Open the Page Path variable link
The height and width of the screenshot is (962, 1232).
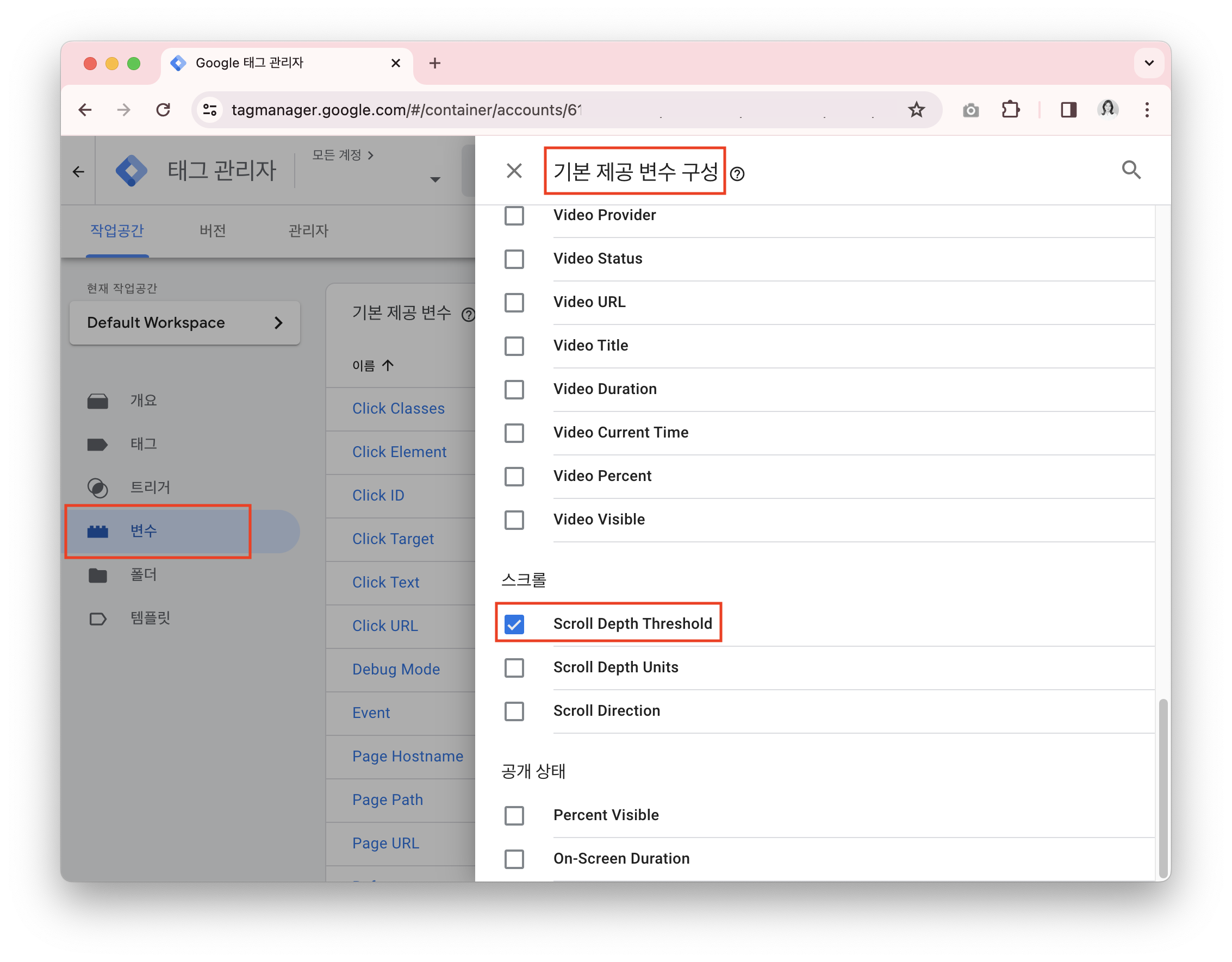point(388,799)
